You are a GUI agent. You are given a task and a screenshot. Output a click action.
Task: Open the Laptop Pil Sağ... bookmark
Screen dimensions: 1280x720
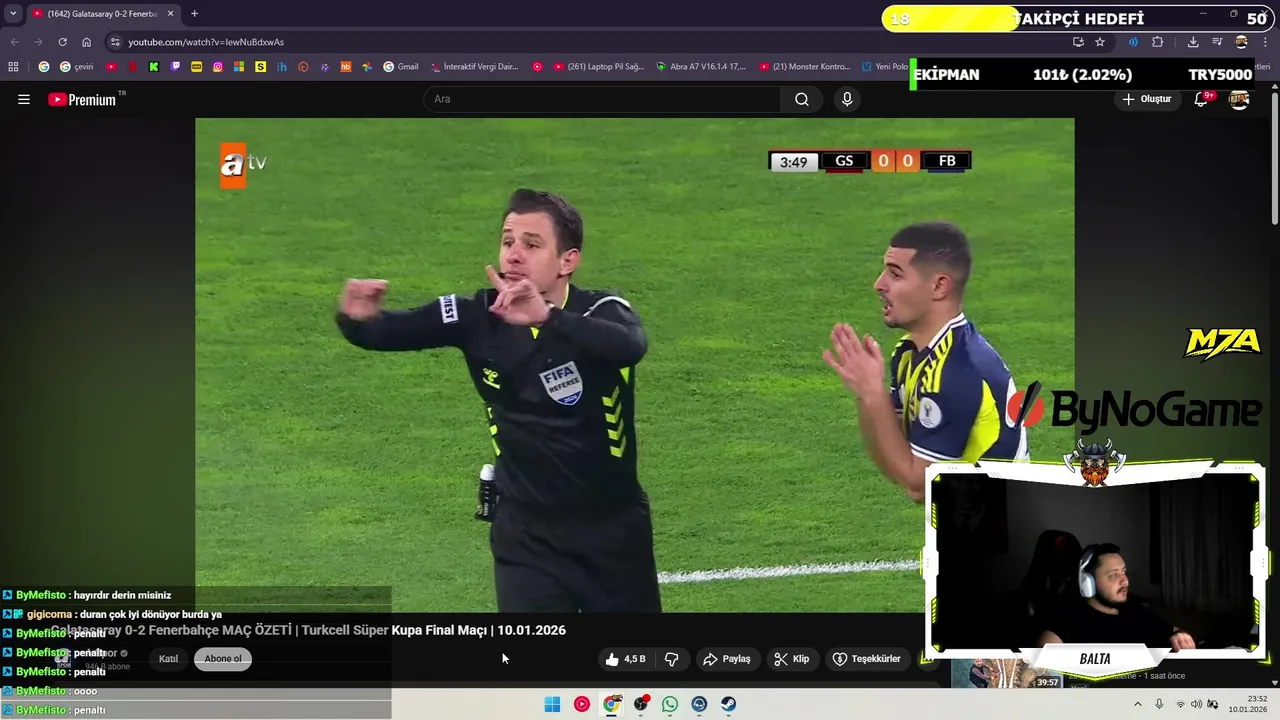(598, 67)
